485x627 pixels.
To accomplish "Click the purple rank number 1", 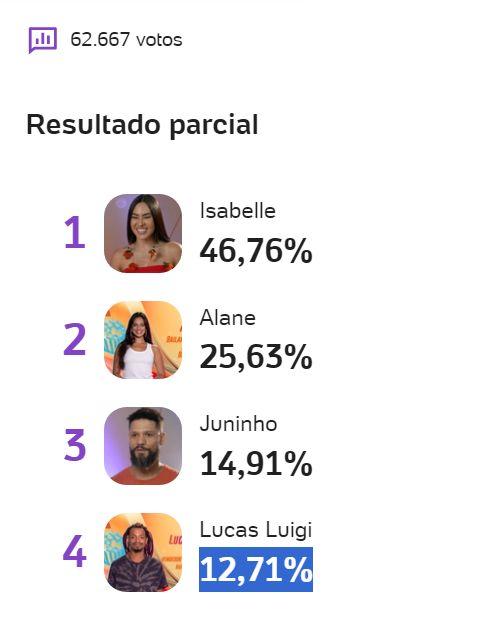I will 75,232.
